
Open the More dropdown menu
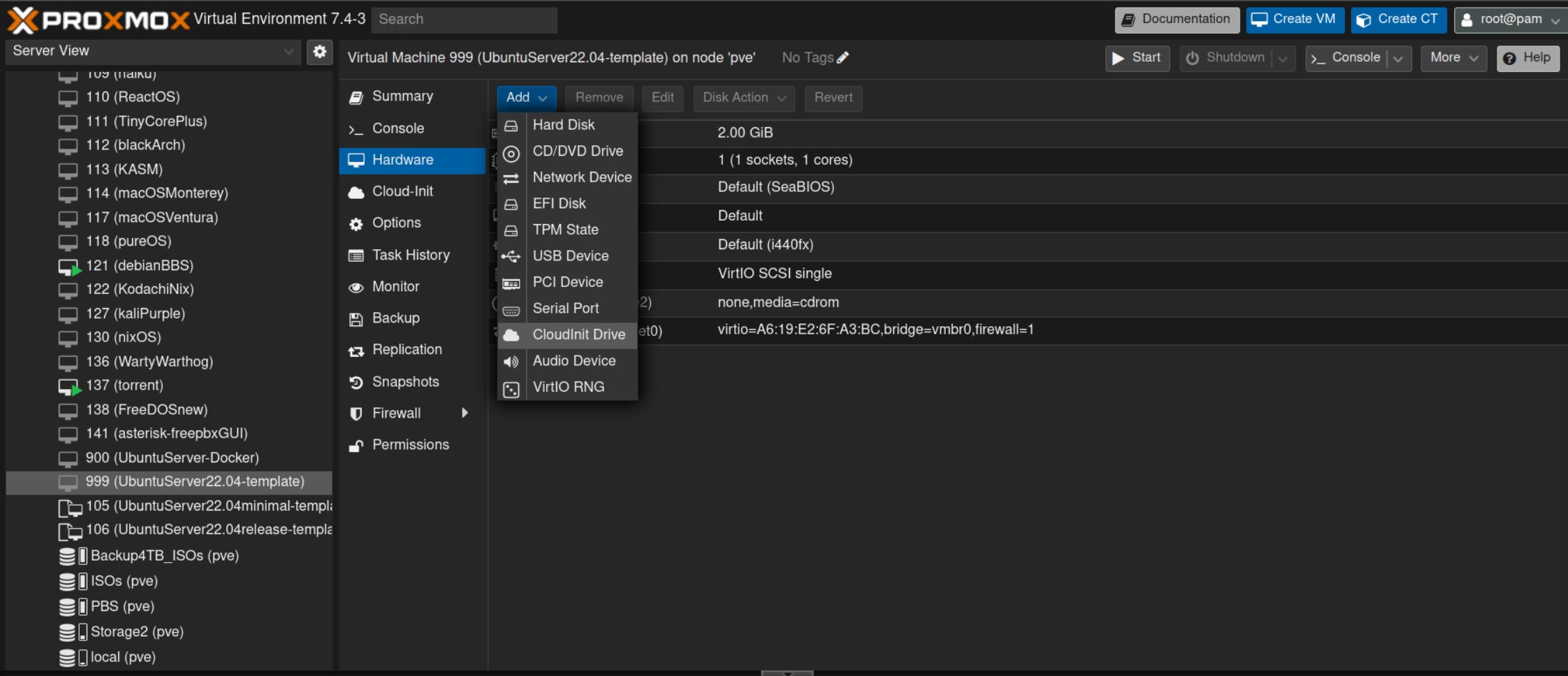coord(1454,58)
